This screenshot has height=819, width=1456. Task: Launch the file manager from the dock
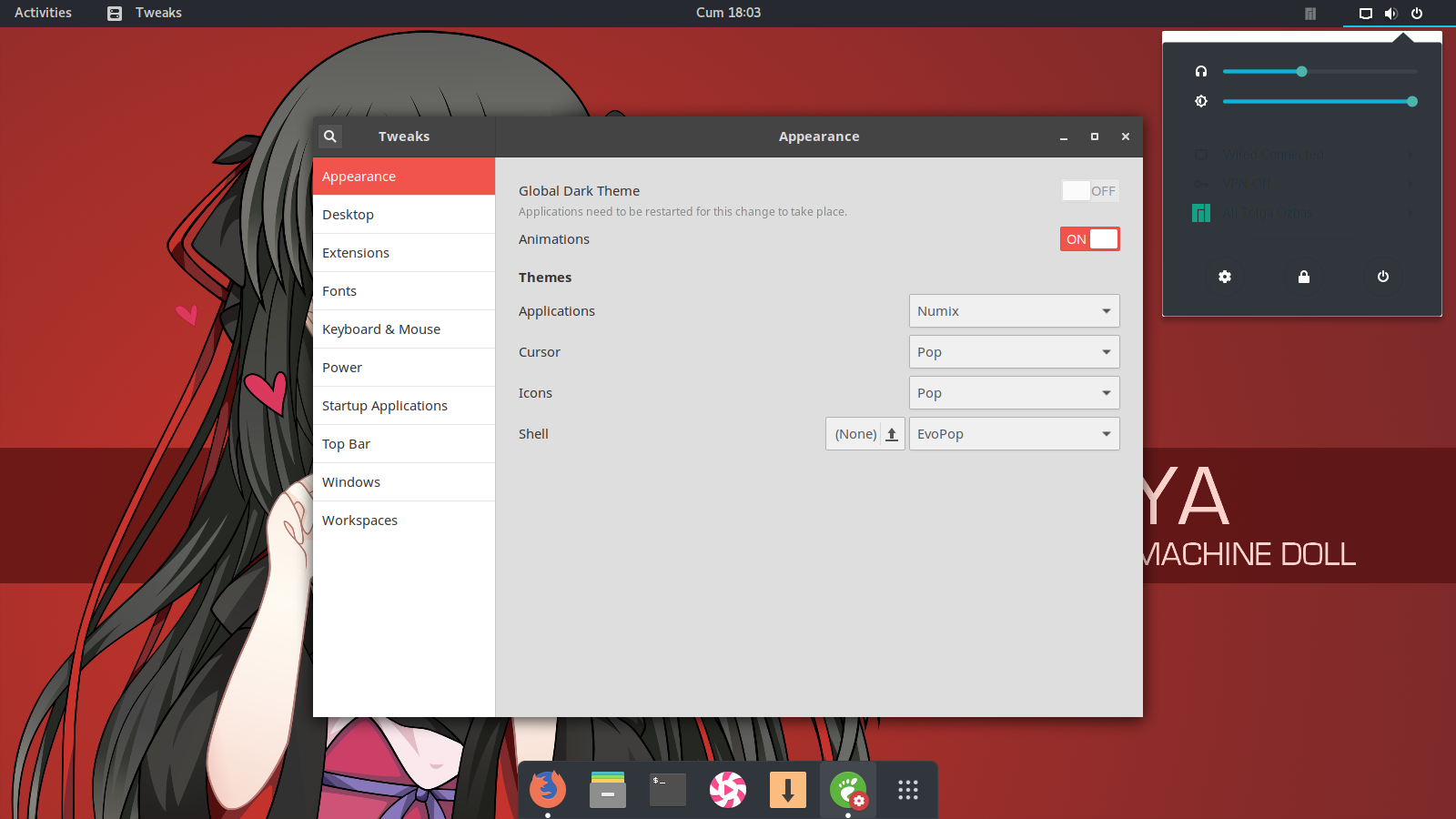[608, 789]
